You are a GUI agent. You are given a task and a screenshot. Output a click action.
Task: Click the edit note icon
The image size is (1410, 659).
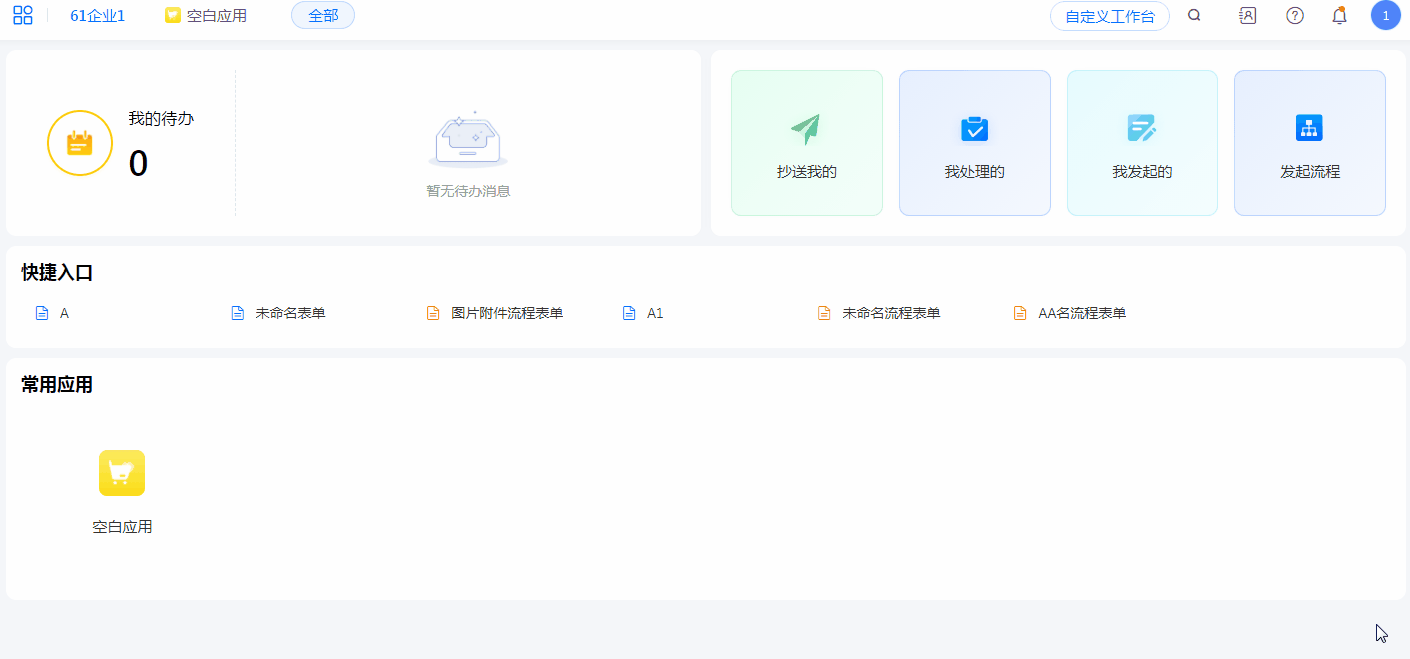[1142, 128]
